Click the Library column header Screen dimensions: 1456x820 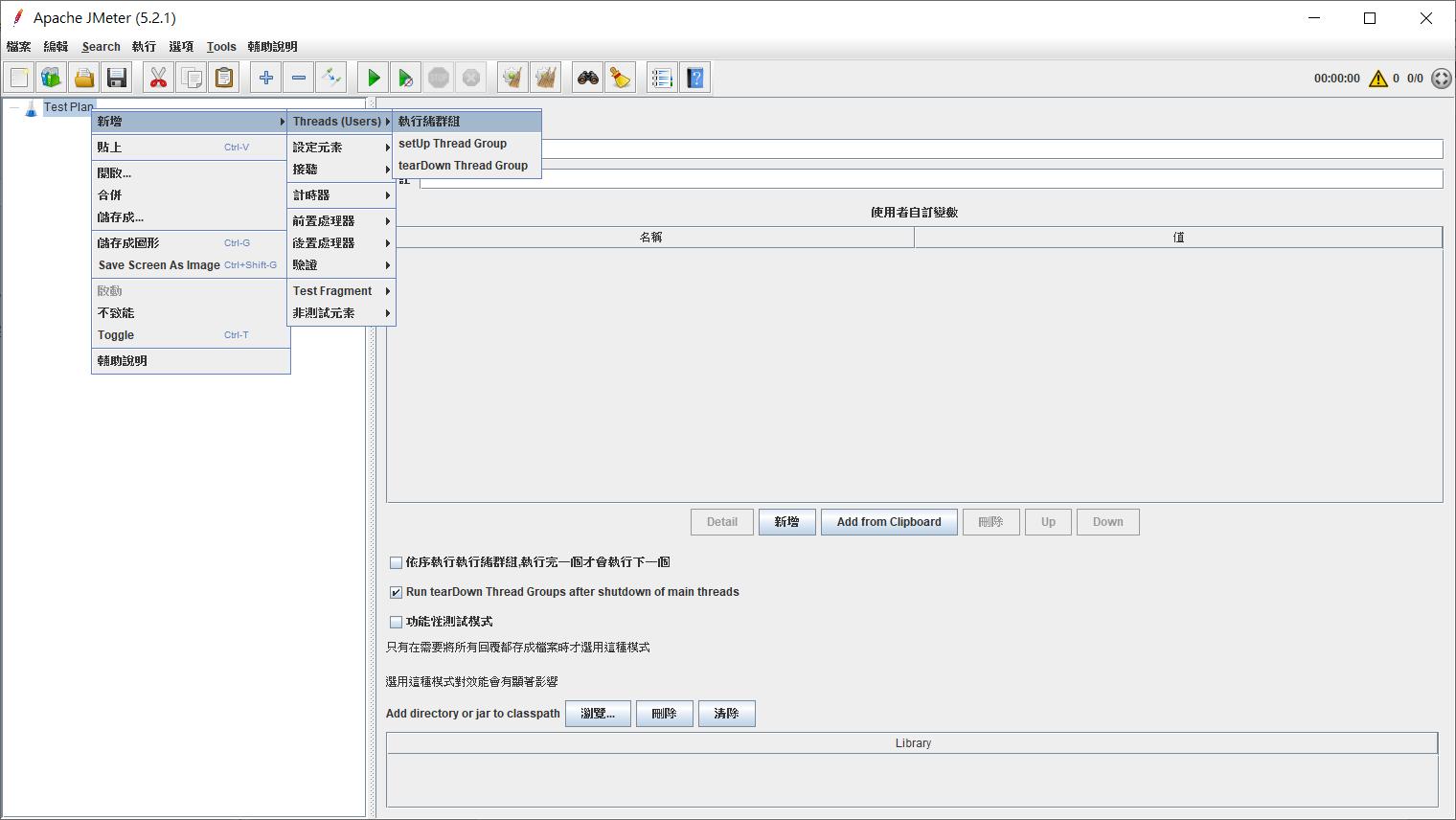click(x=912, y=743)
